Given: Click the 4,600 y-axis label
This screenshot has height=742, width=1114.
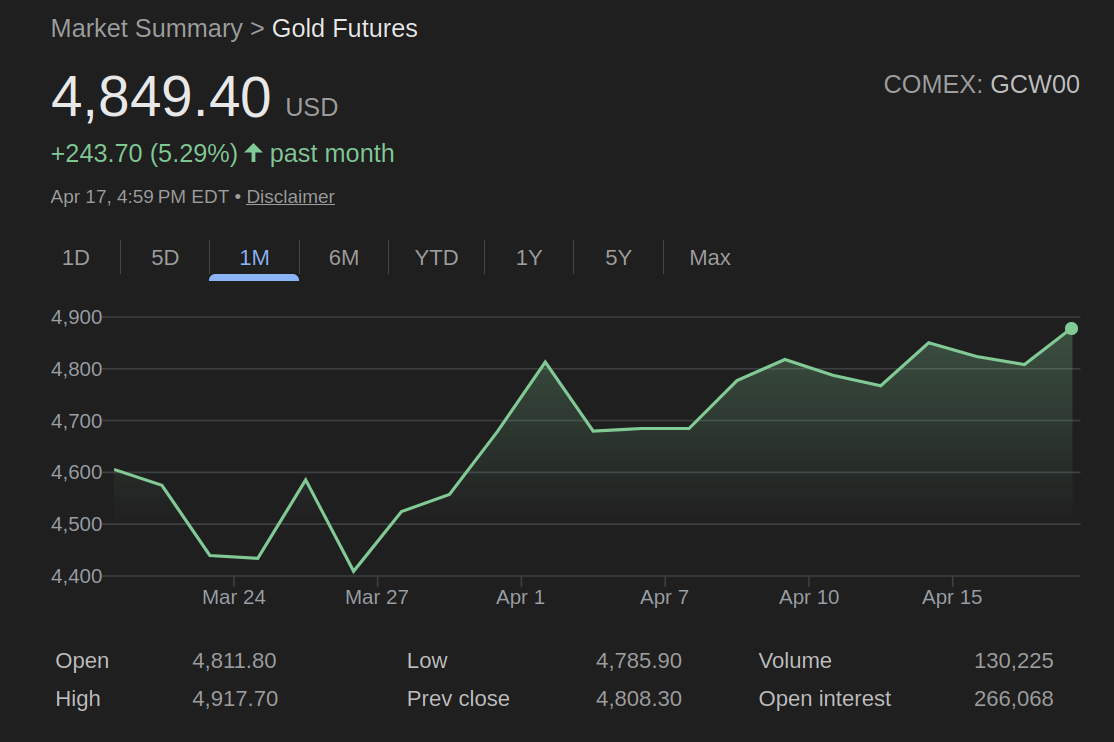Looking at the screenshot, I should coord(77,472).
